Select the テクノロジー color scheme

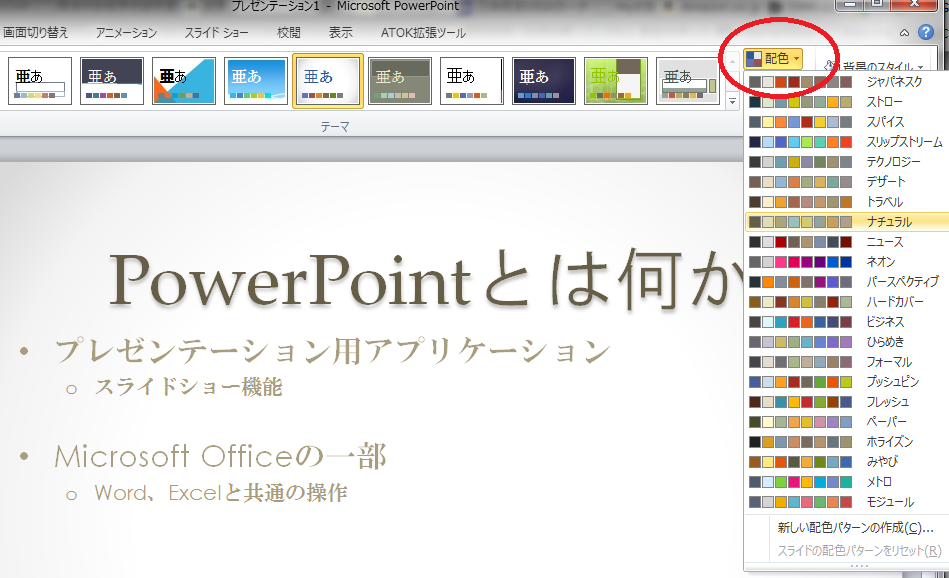tap(847, 162)
